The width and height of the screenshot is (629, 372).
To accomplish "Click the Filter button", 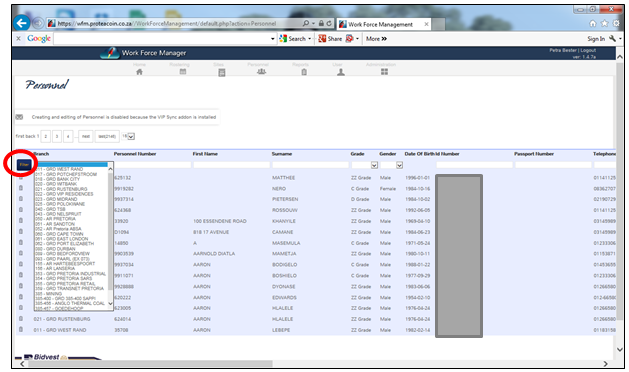I will [x=24, y=165].
